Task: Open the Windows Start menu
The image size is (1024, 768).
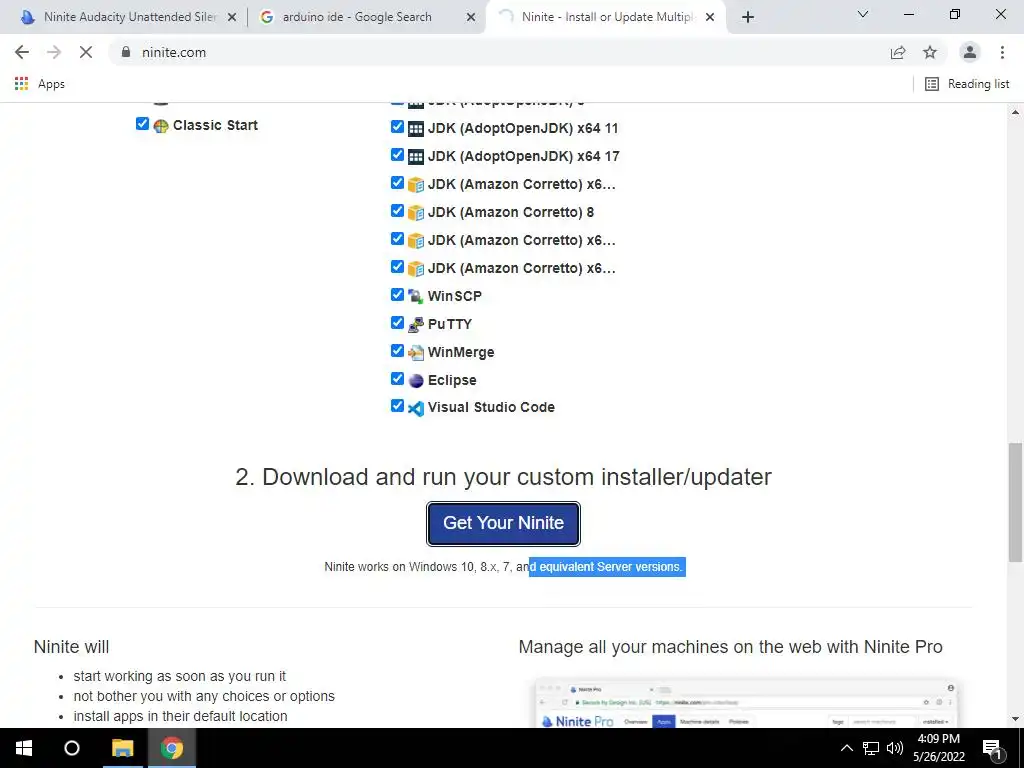Action: (24, 748)
